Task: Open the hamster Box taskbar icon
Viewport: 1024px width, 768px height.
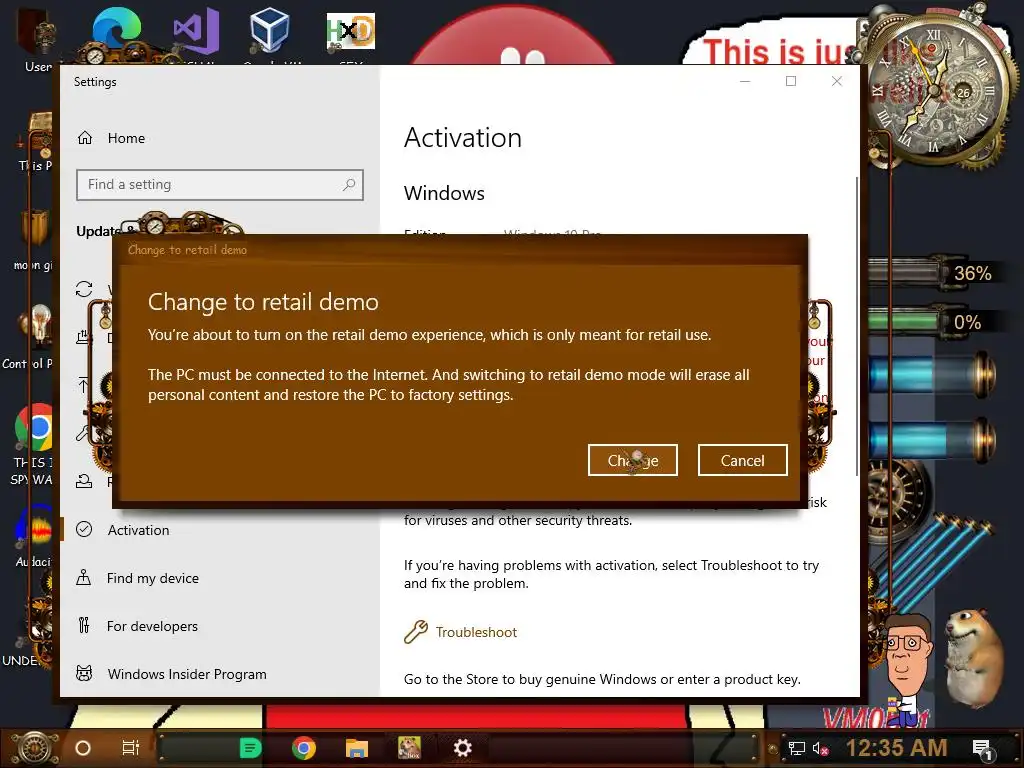Action: click(409, 748)
